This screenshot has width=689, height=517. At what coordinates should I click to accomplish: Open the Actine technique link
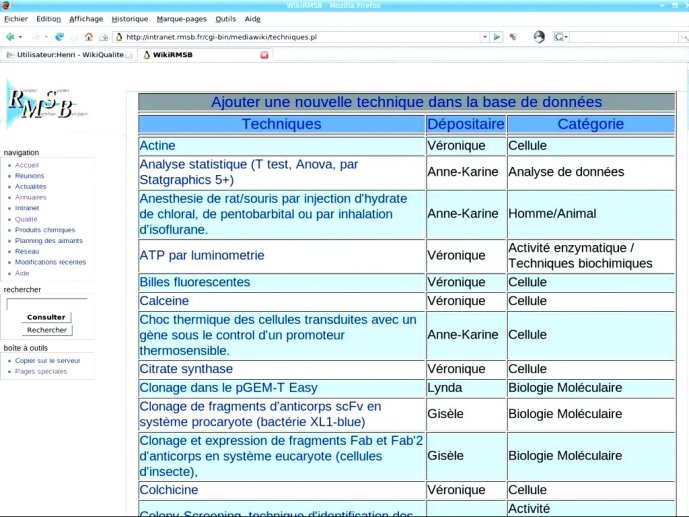[157, 145]
